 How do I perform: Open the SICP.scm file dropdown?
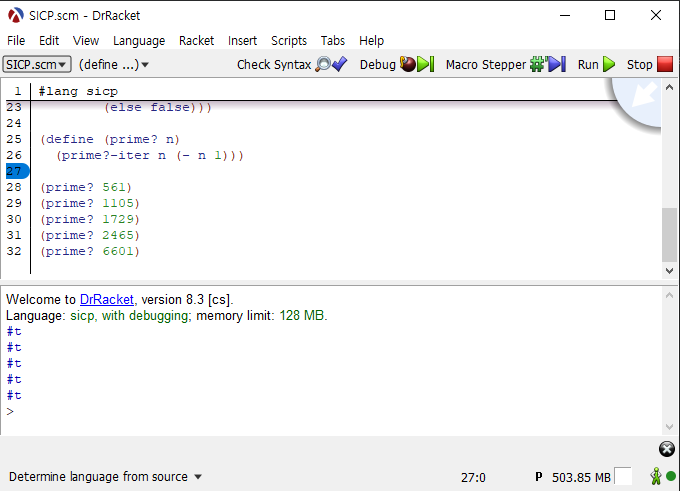pyautogui.click(x=37, y=64)
